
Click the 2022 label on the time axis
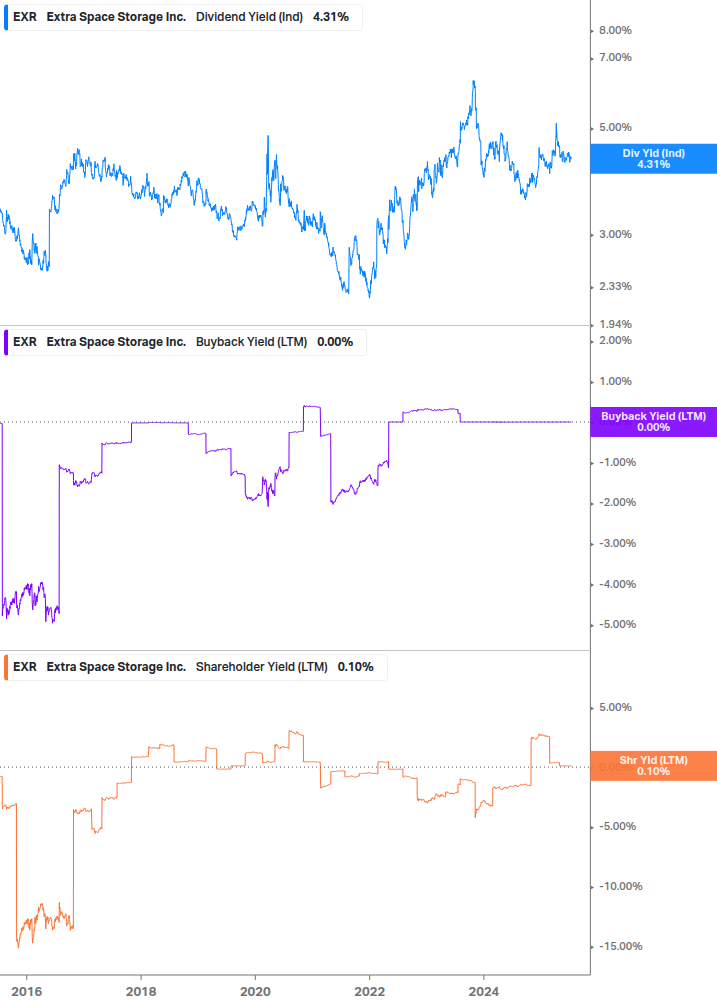pos(370,992)
